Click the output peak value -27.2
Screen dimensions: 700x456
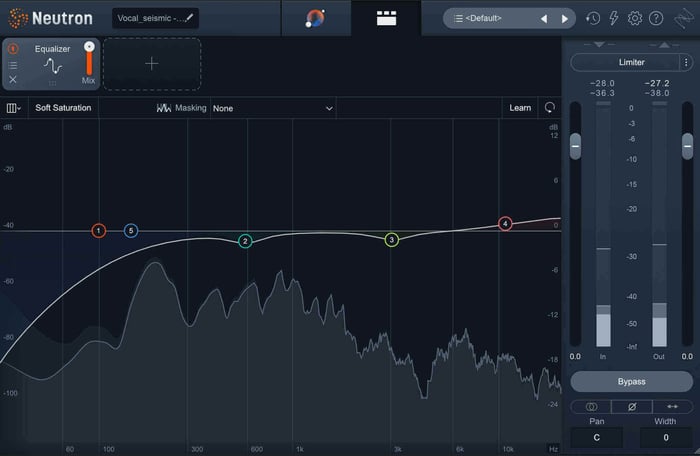point(657,84)
